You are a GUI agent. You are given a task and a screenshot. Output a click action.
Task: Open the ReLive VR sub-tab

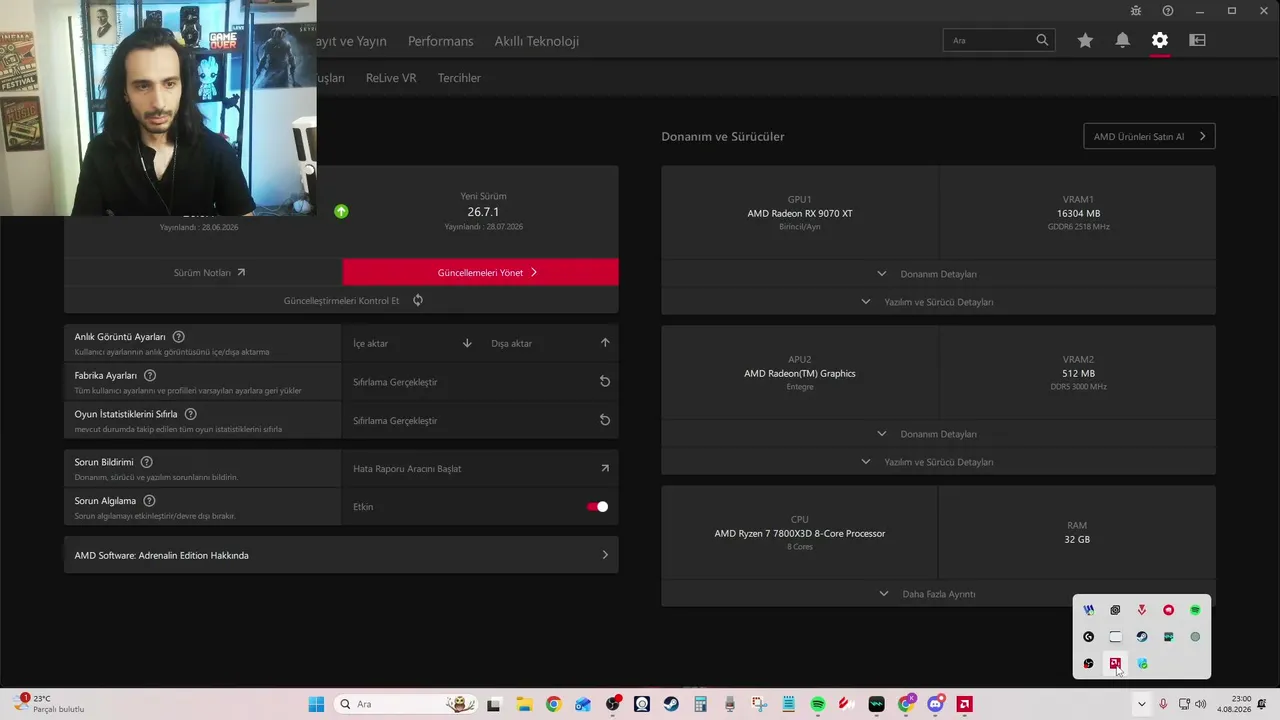point(391,78)
